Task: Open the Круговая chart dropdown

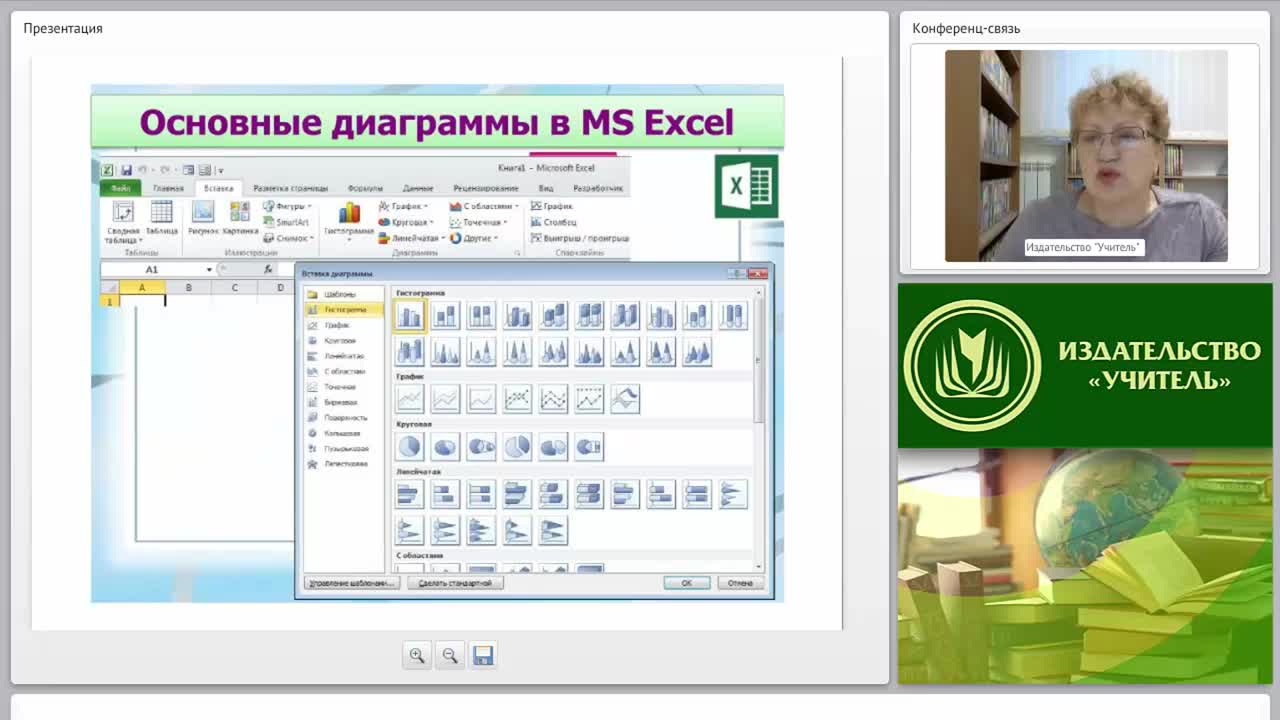Action: pos(406,222)
